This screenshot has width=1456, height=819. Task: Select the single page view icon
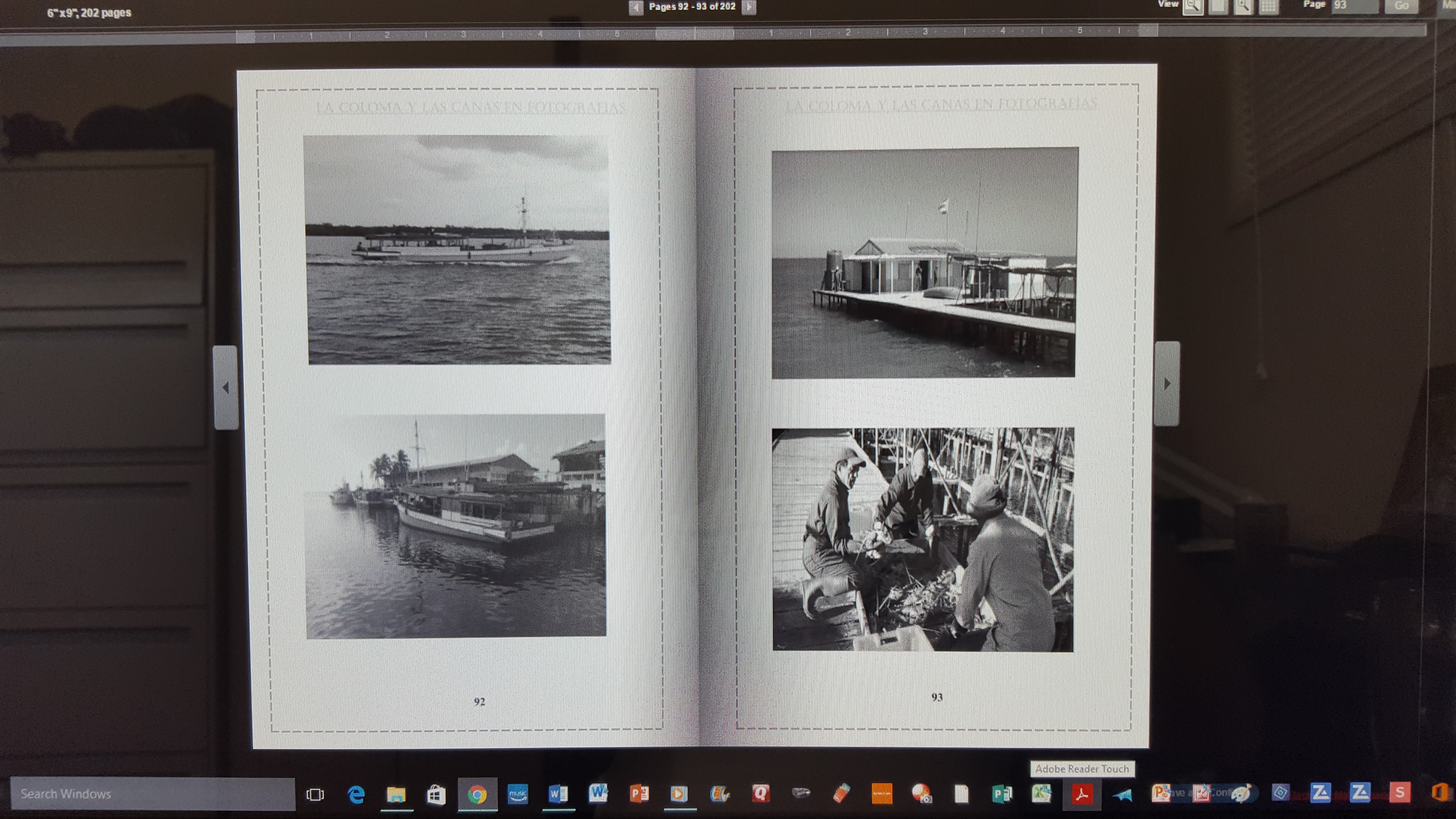click(x=1218, y=7)
